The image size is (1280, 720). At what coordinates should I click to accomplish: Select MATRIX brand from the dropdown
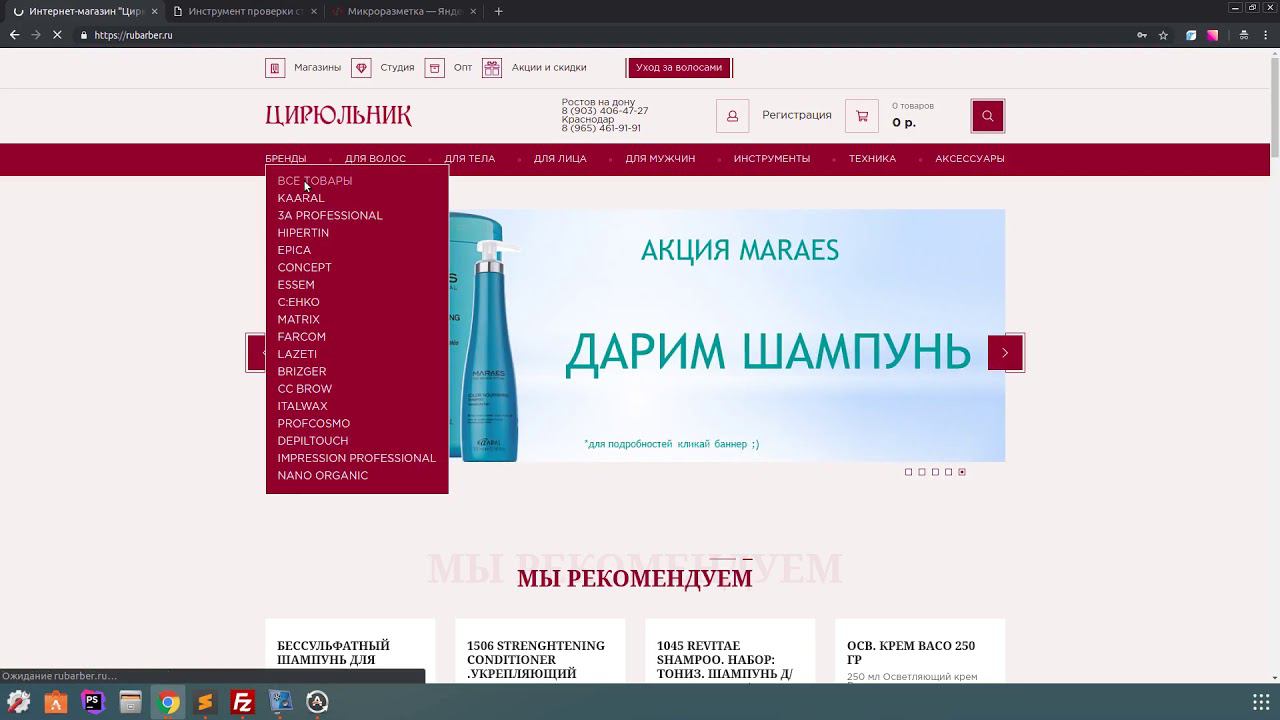tap(299, 320)
